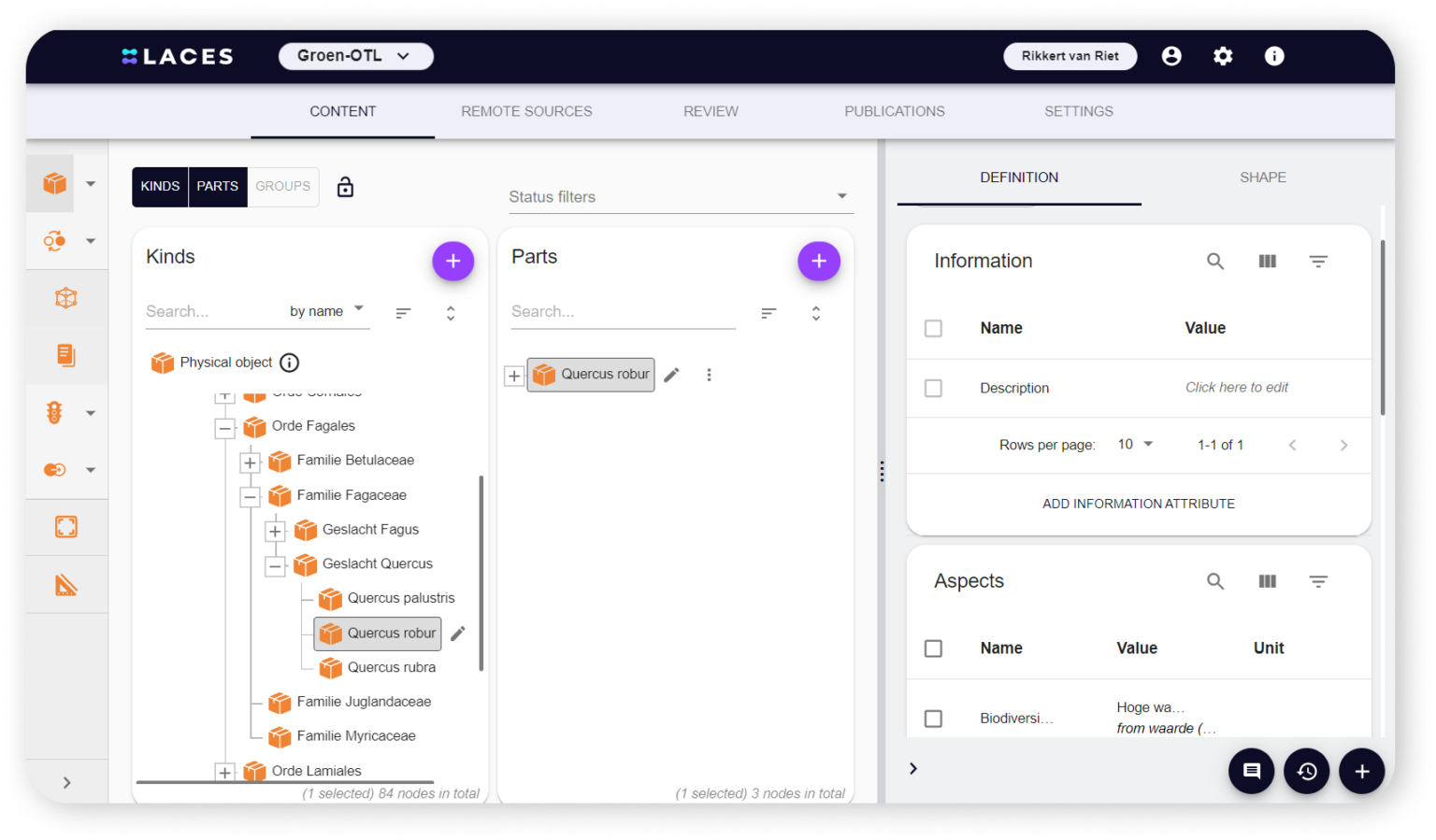Open column settings for Information table
This screenshot has height=840, width=1436.
pos(1267,262)
